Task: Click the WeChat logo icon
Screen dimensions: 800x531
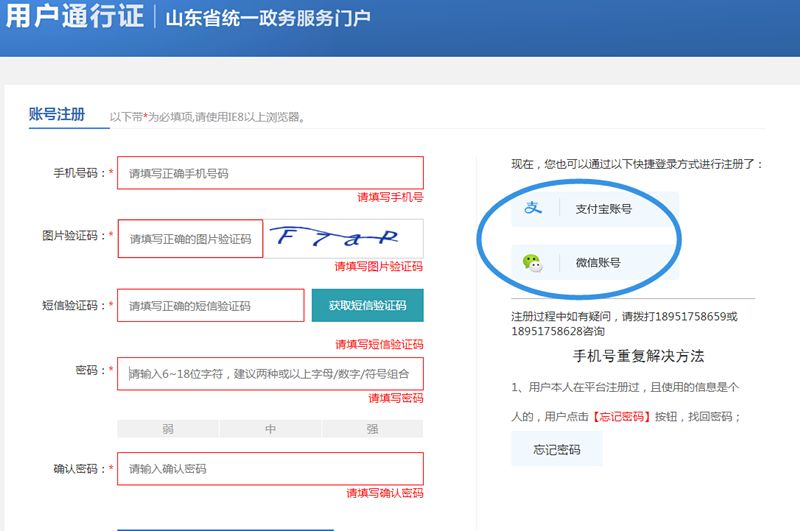Action: [x=533, y=263]
